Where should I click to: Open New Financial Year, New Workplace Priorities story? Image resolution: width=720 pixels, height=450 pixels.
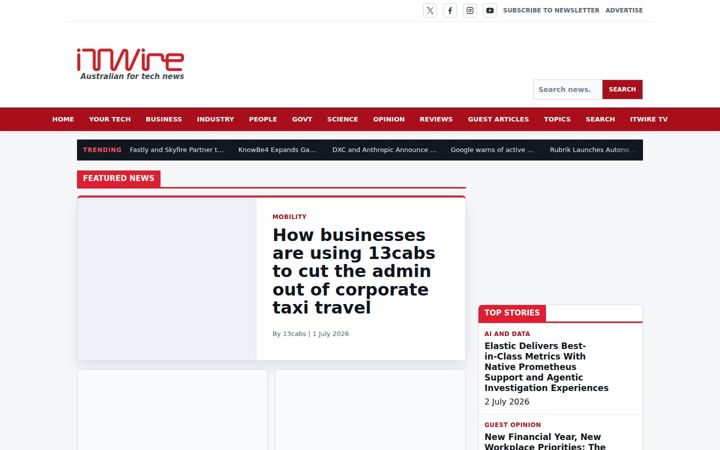pos(545,441)
